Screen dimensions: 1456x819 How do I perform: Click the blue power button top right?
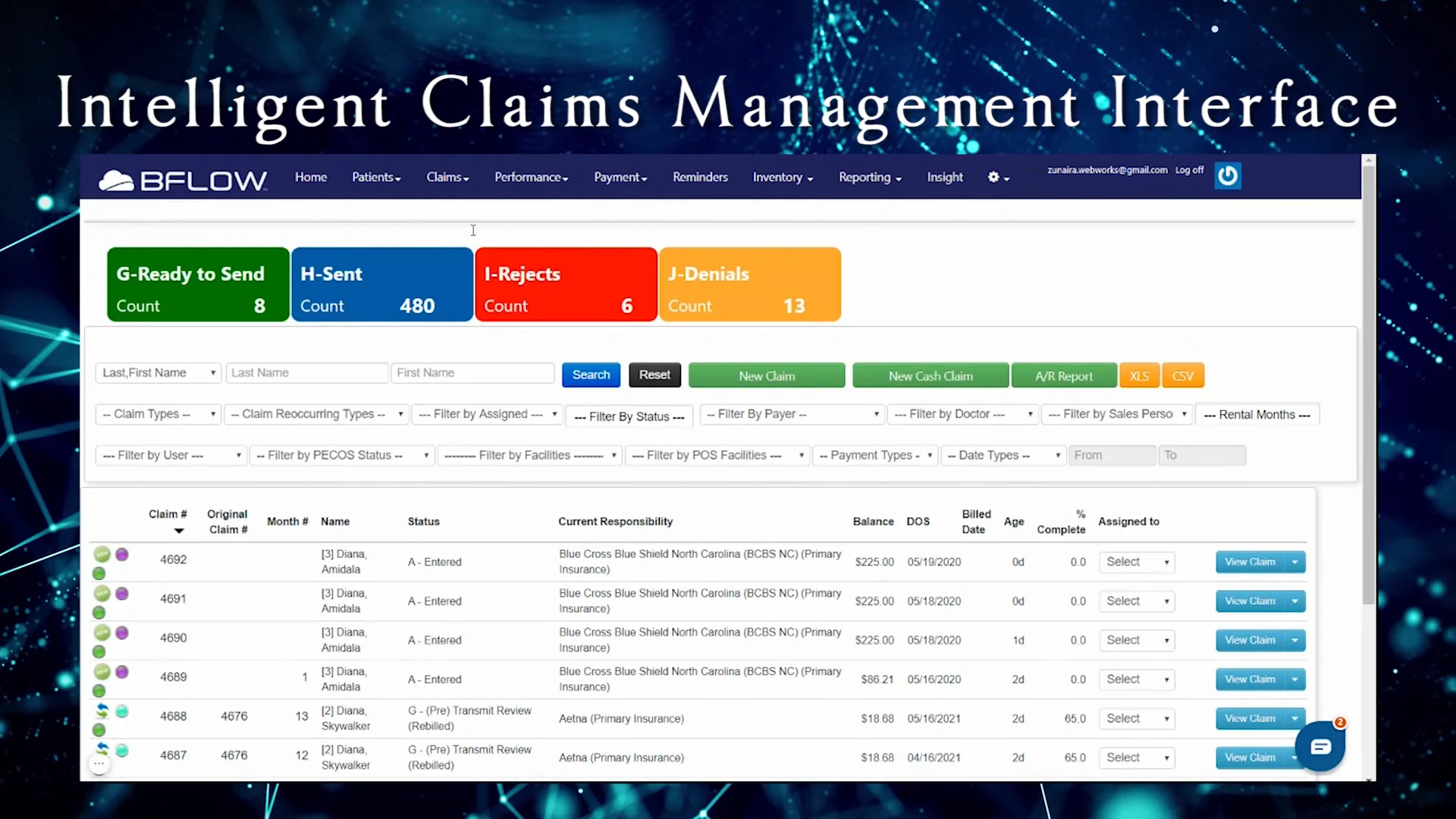(x=1227, y=175)
